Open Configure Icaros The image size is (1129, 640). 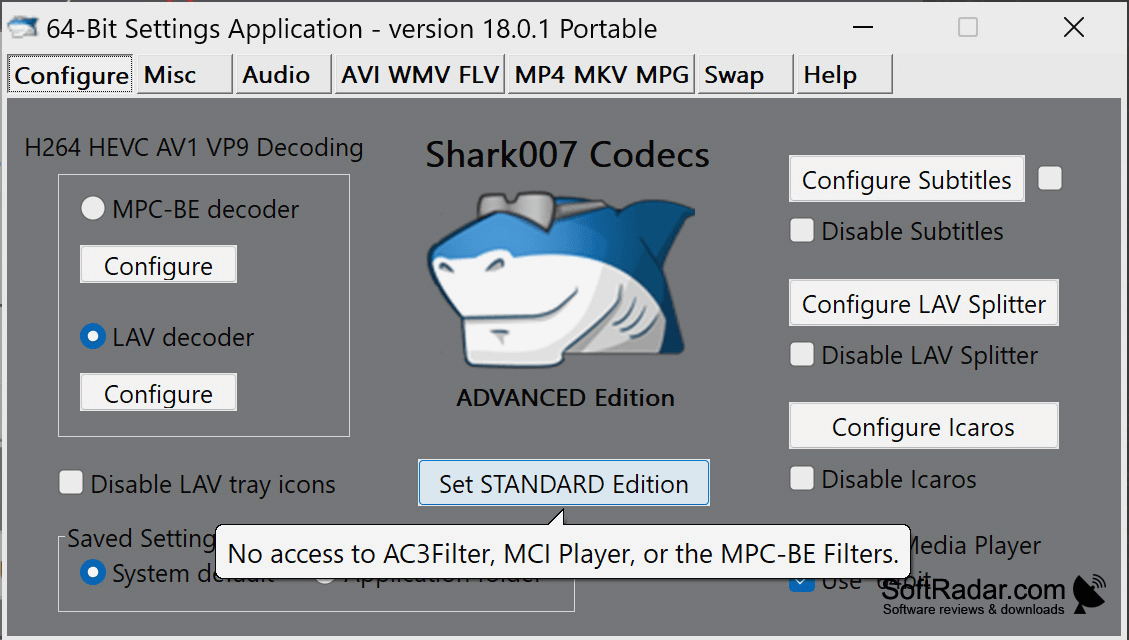924,426
